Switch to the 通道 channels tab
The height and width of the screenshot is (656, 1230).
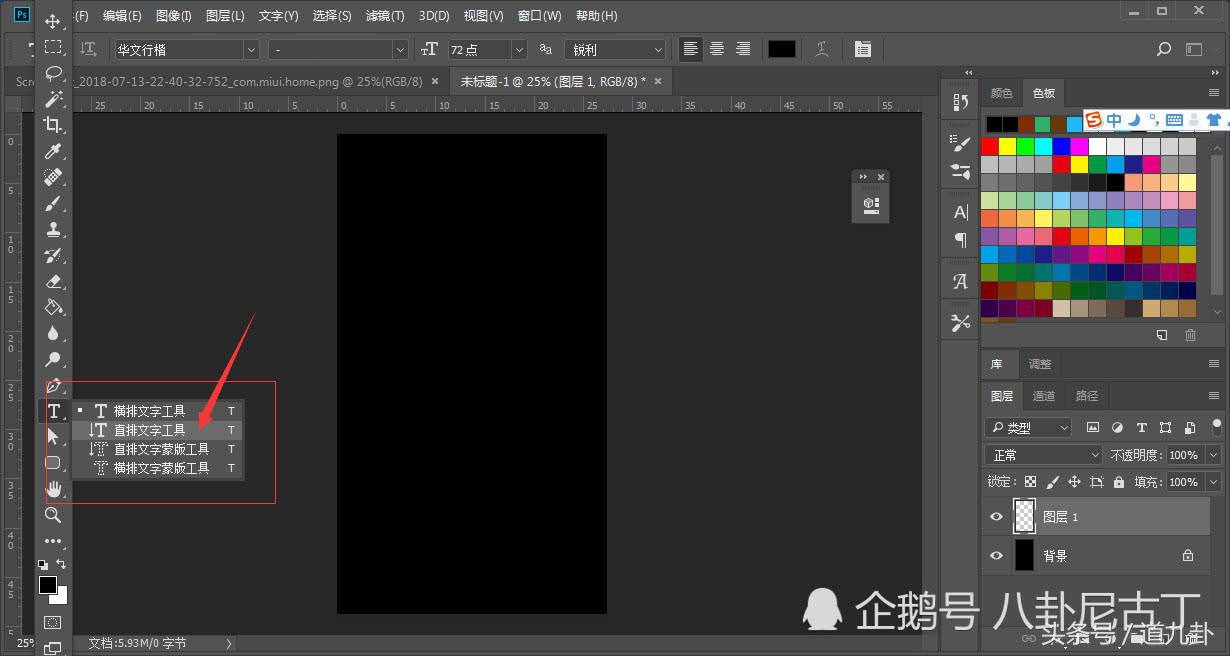point(1044,395)
